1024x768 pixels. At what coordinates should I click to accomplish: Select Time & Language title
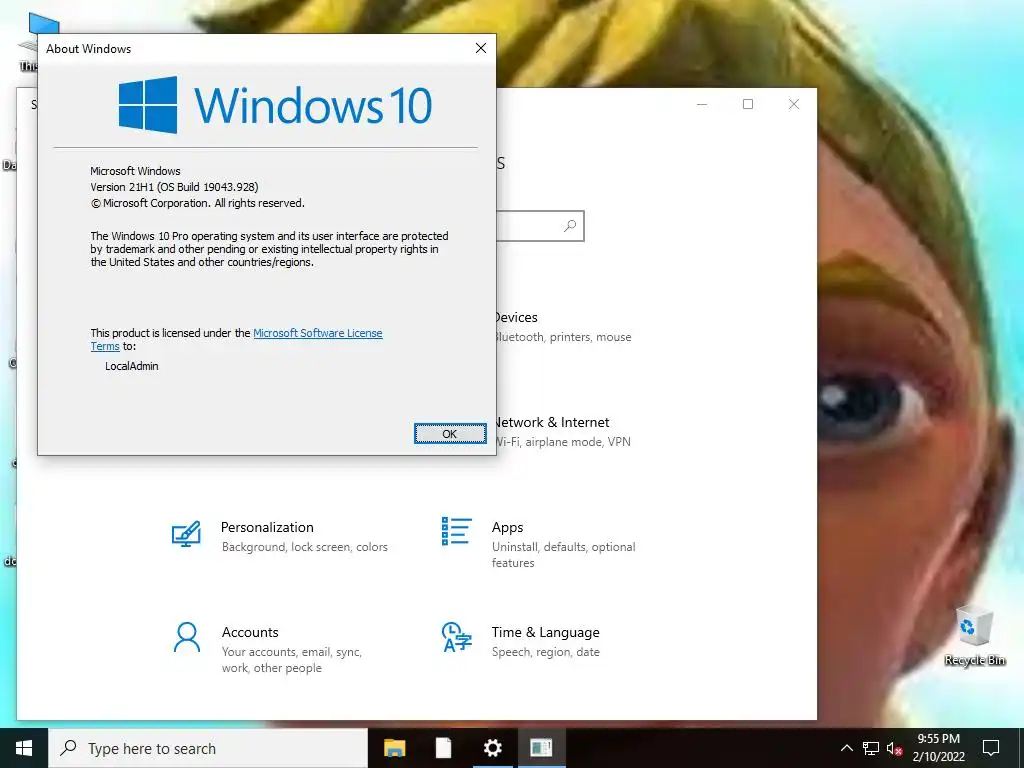pos(545,632)
